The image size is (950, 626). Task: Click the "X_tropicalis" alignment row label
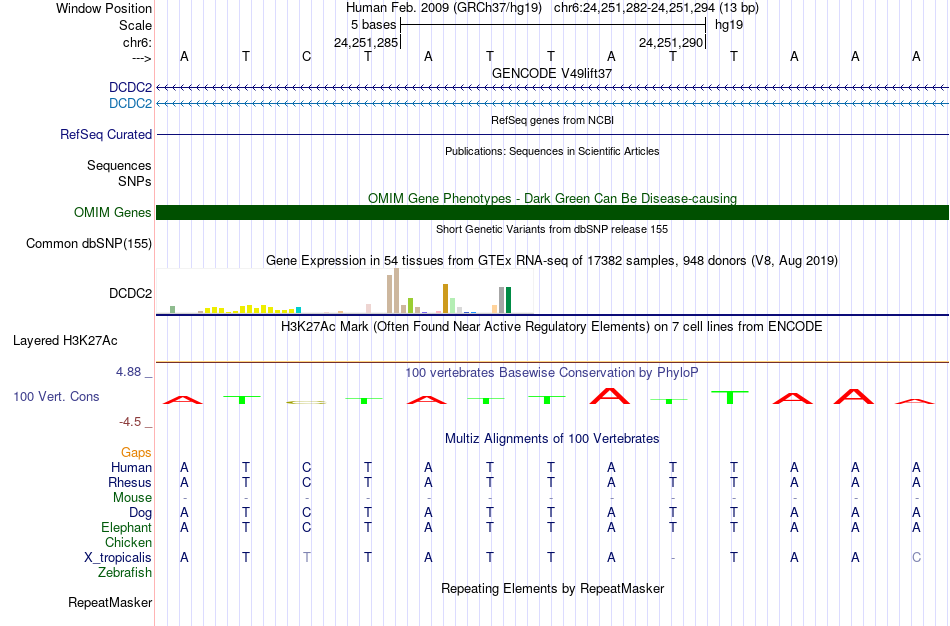pos(118,557)
